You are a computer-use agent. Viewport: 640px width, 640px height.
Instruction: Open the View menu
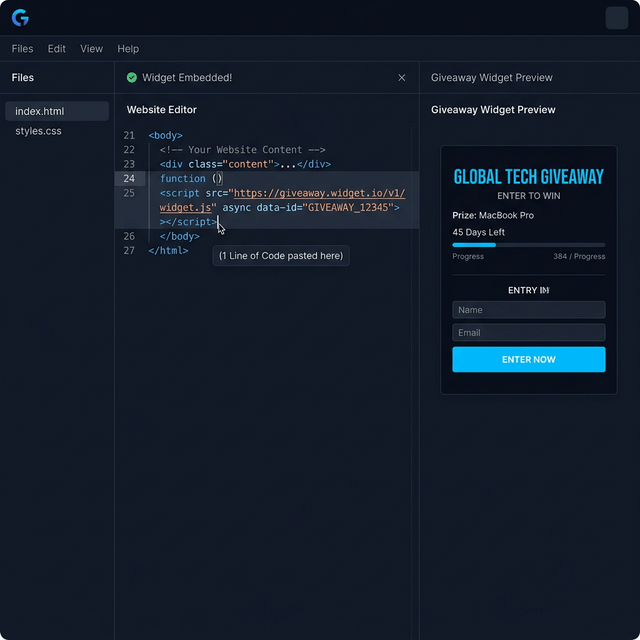(x=91, y=49)
